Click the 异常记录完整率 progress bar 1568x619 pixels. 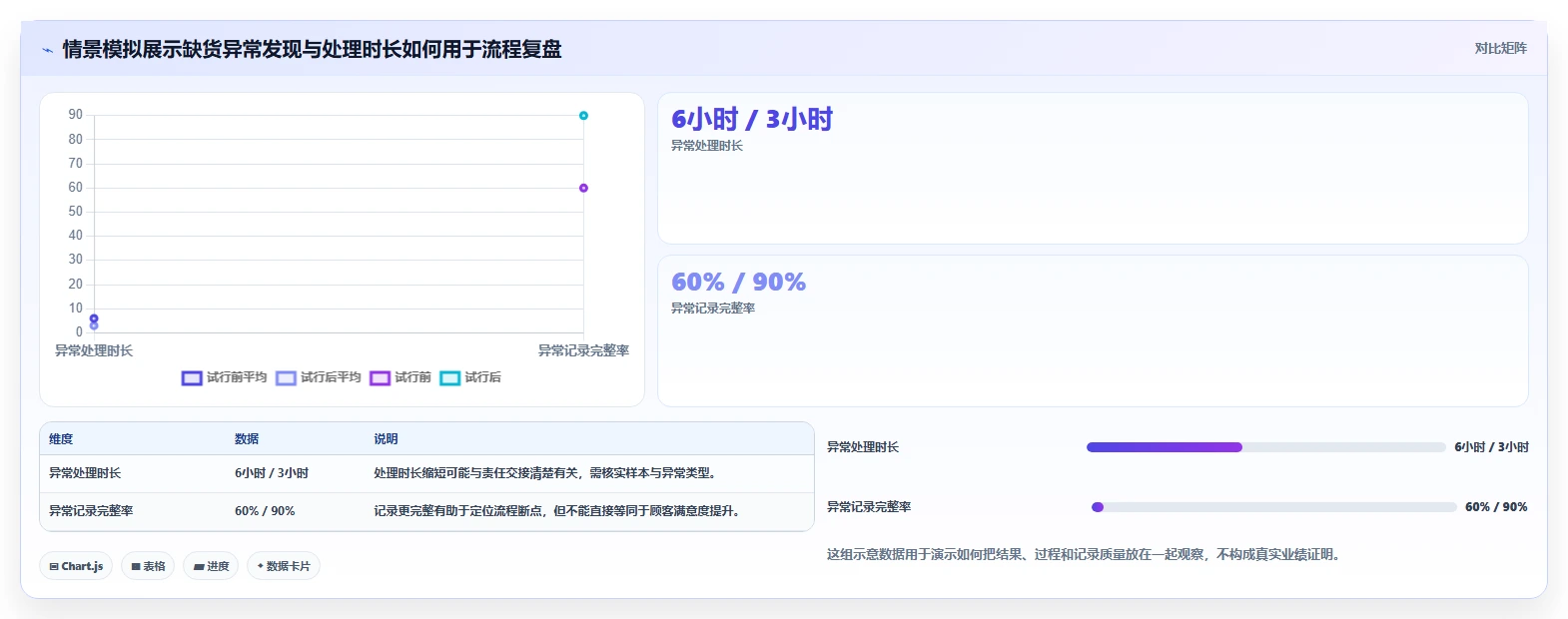(1274, 507)
